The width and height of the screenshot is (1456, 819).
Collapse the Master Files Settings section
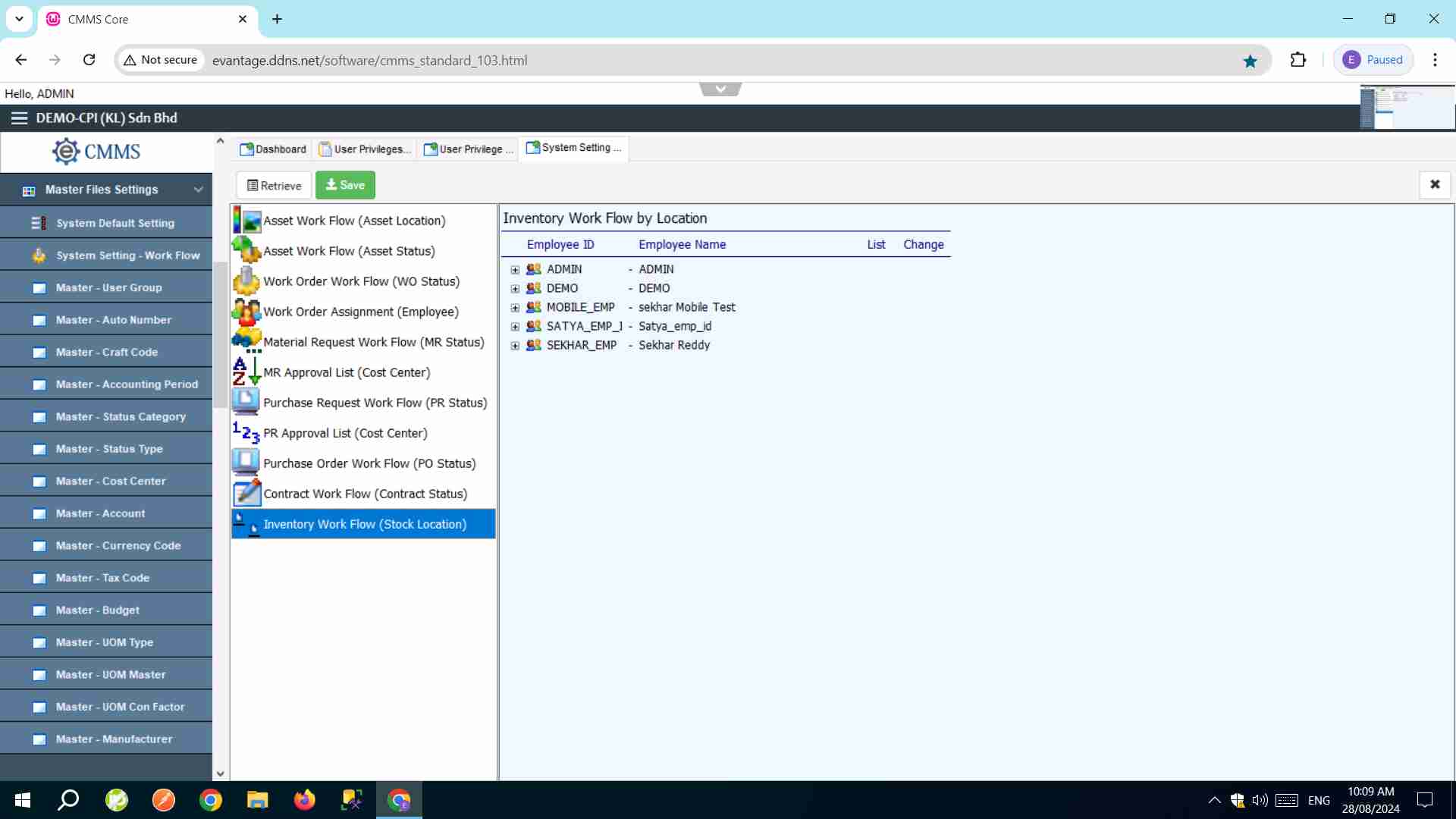198,190
